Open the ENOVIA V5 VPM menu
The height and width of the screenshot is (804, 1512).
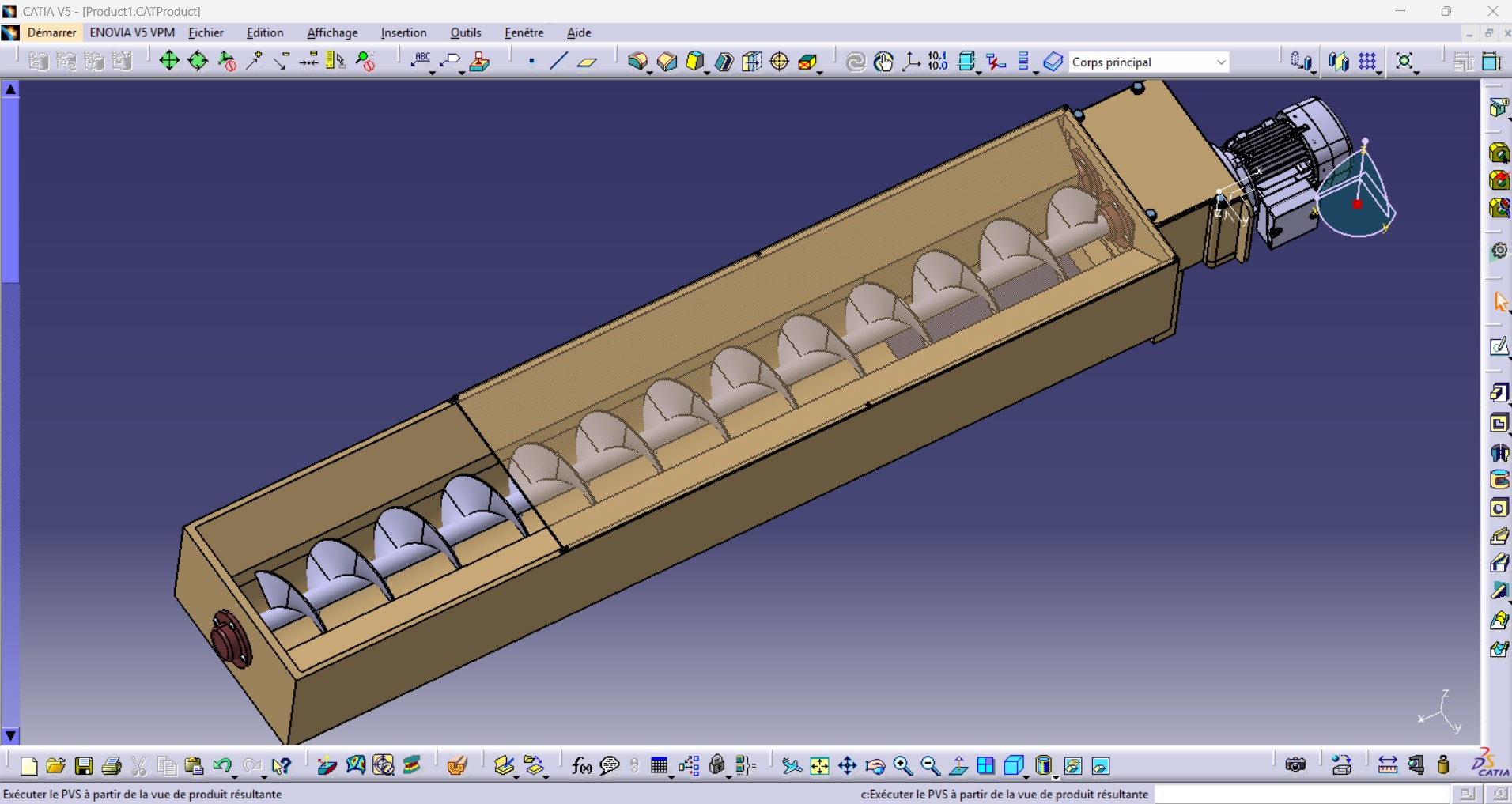132,32
